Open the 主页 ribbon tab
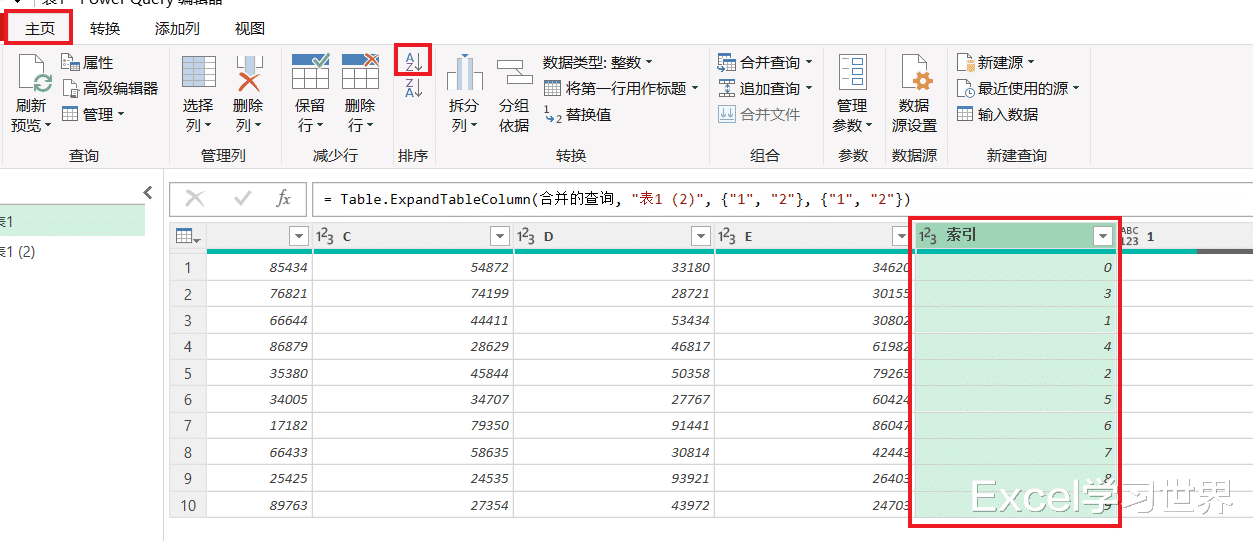 39,28
